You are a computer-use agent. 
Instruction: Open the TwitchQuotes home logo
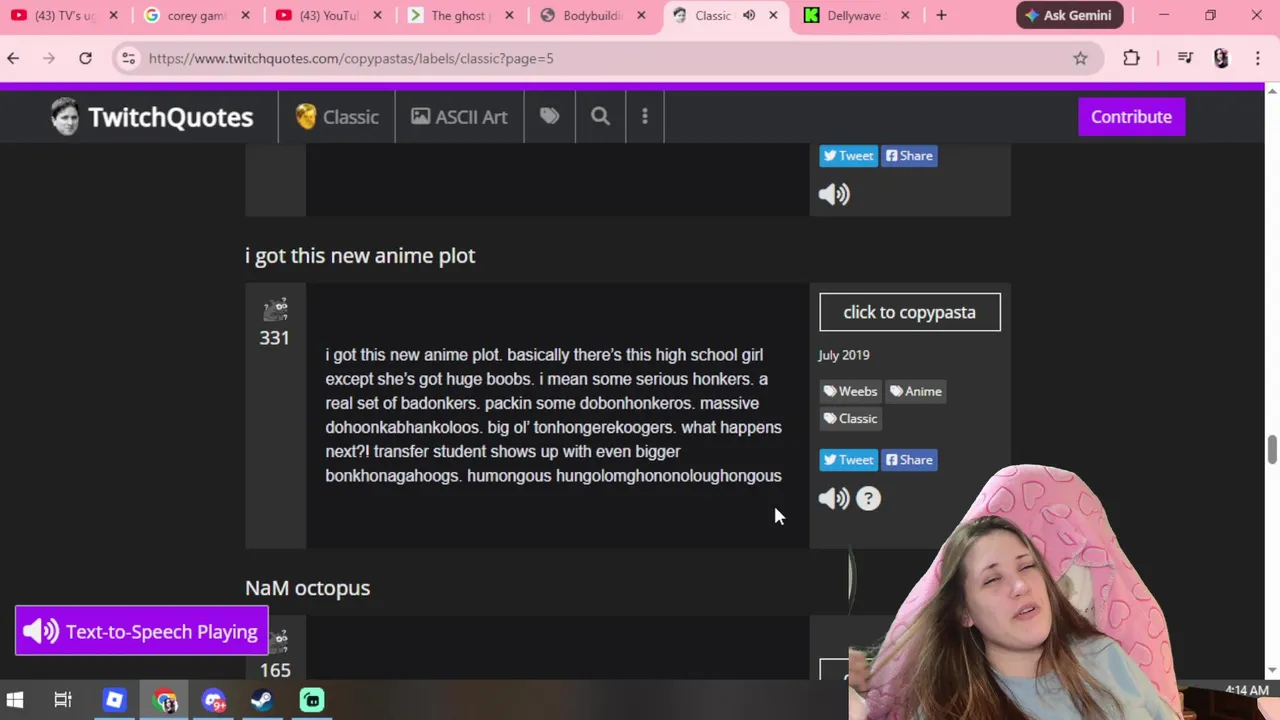point(152,117)
